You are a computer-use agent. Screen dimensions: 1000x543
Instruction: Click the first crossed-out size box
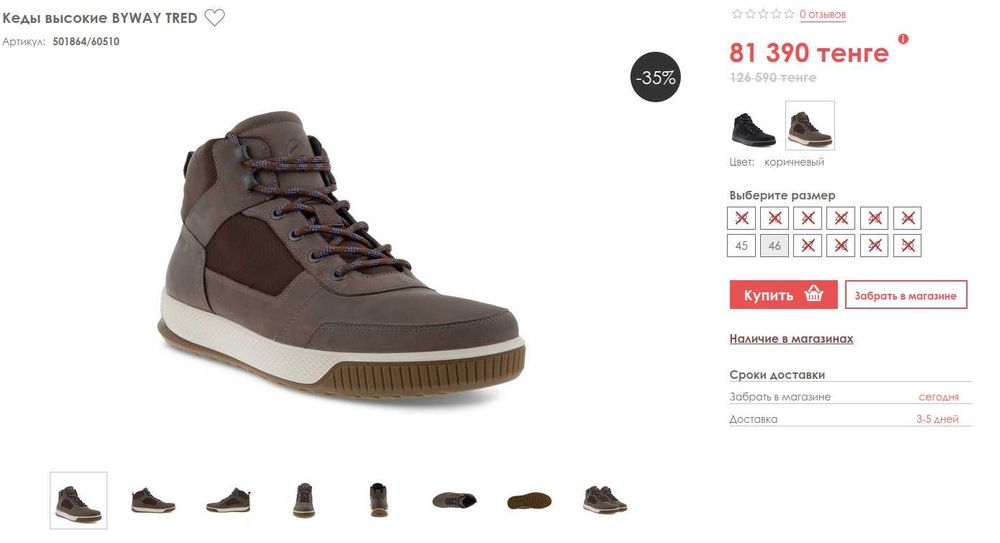click(741, 218)
